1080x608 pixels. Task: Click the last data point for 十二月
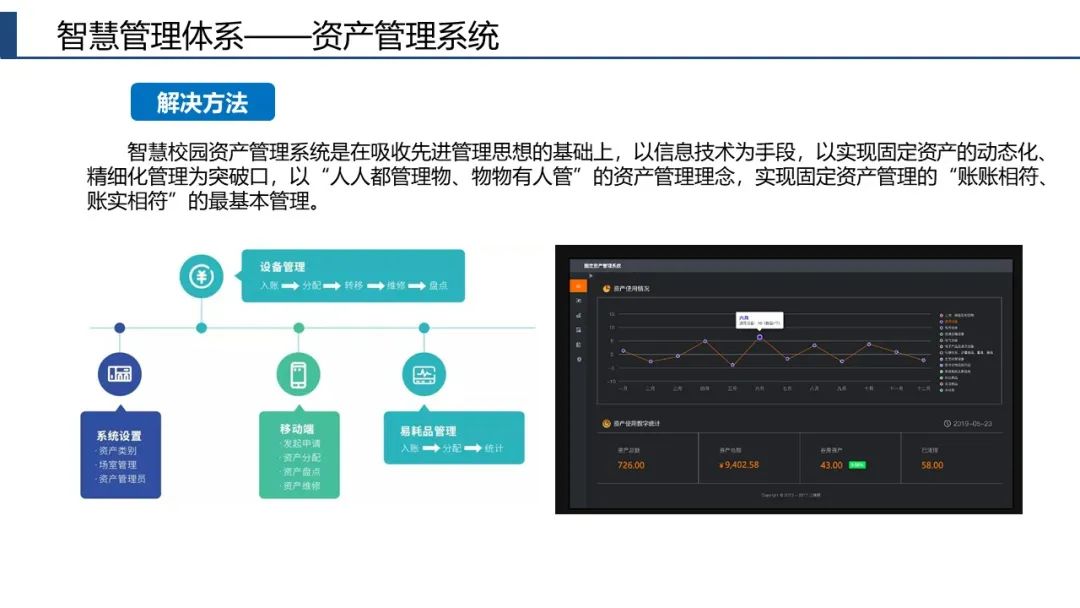tap(924, 360)
